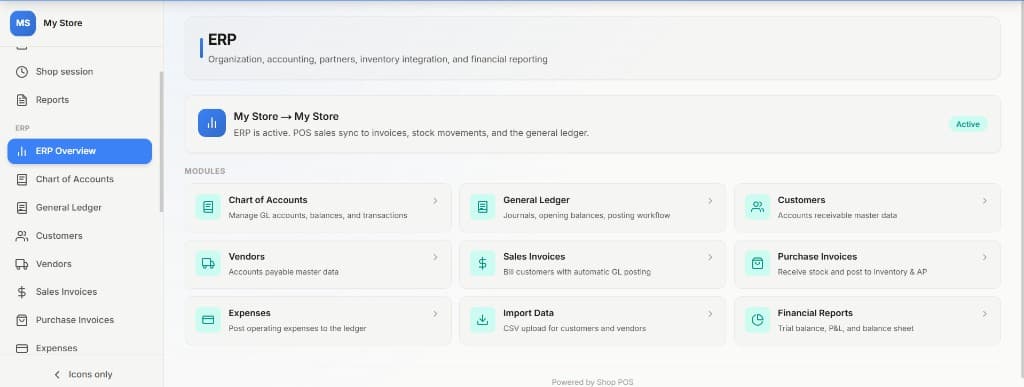Click the My Store name in header

point(63,23)
